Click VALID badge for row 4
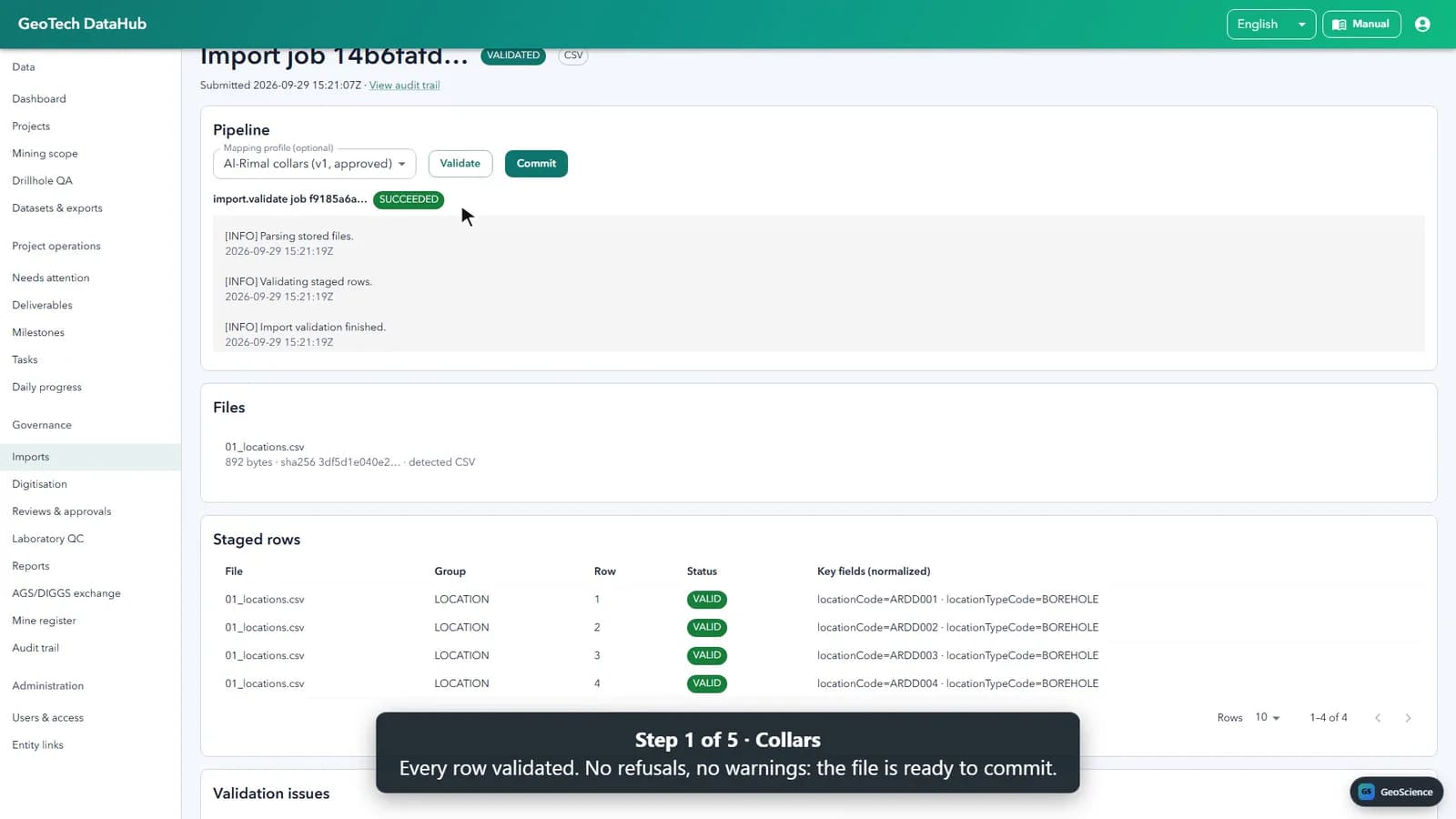This screenshot has width=1456, height=819. 706,683
